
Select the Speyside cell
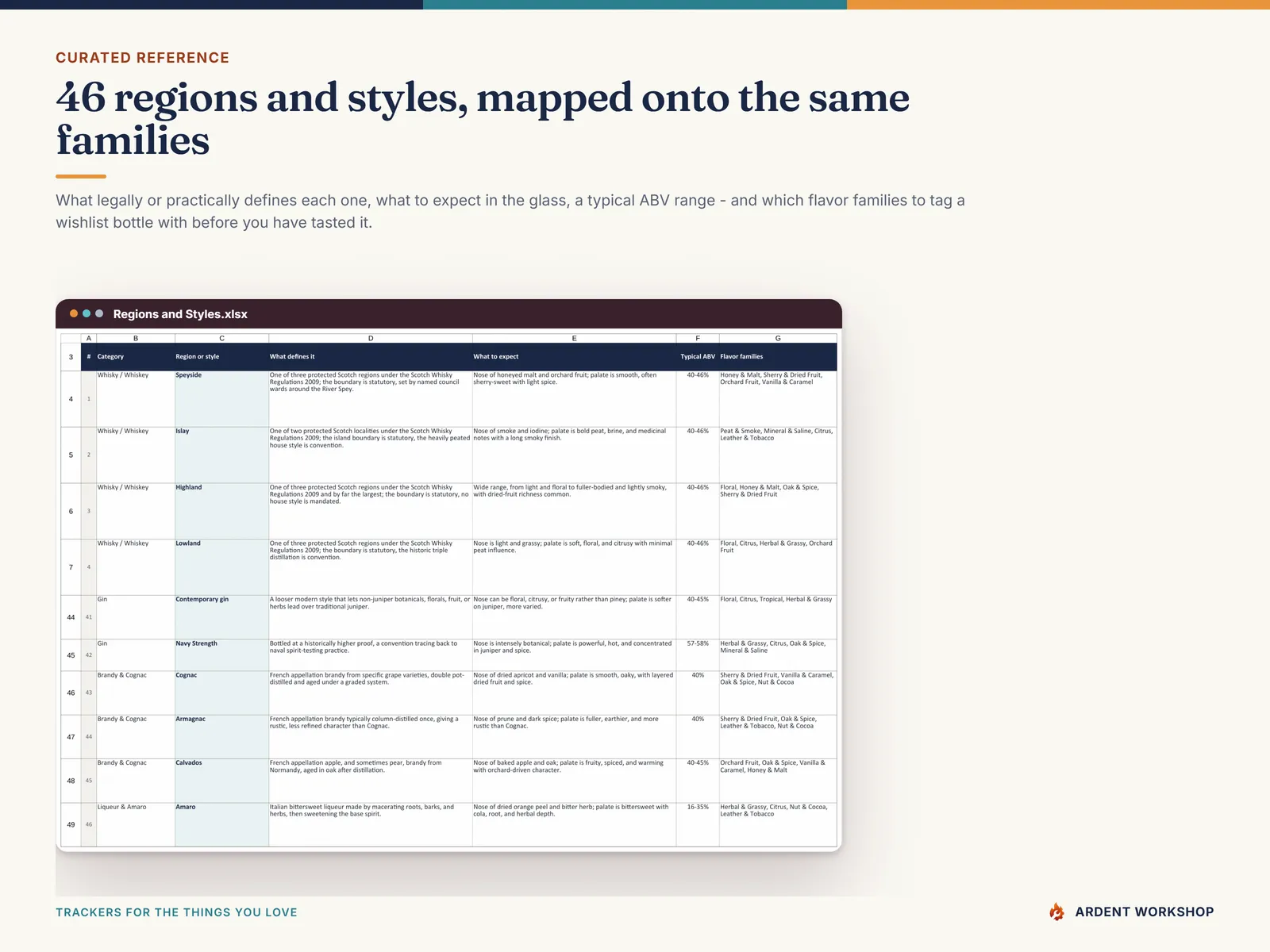coord(221,399)
